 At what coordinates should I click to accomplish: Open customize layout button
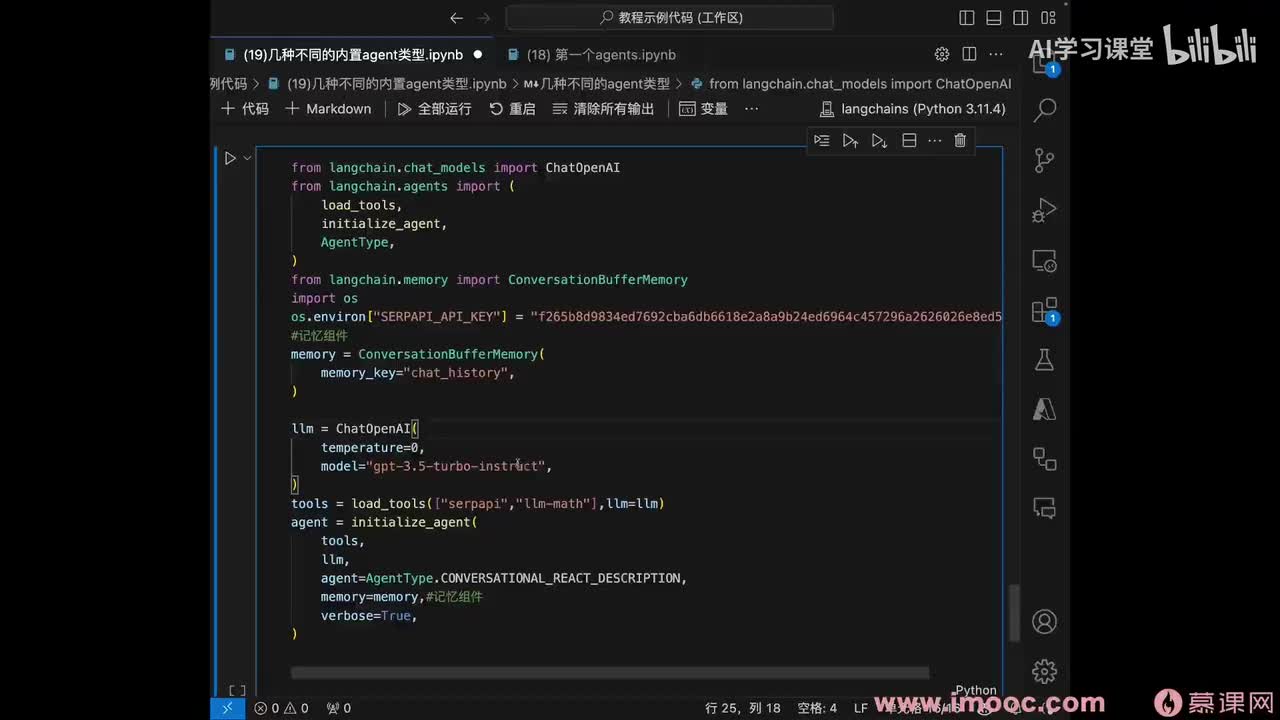(x=1048, y=18)
